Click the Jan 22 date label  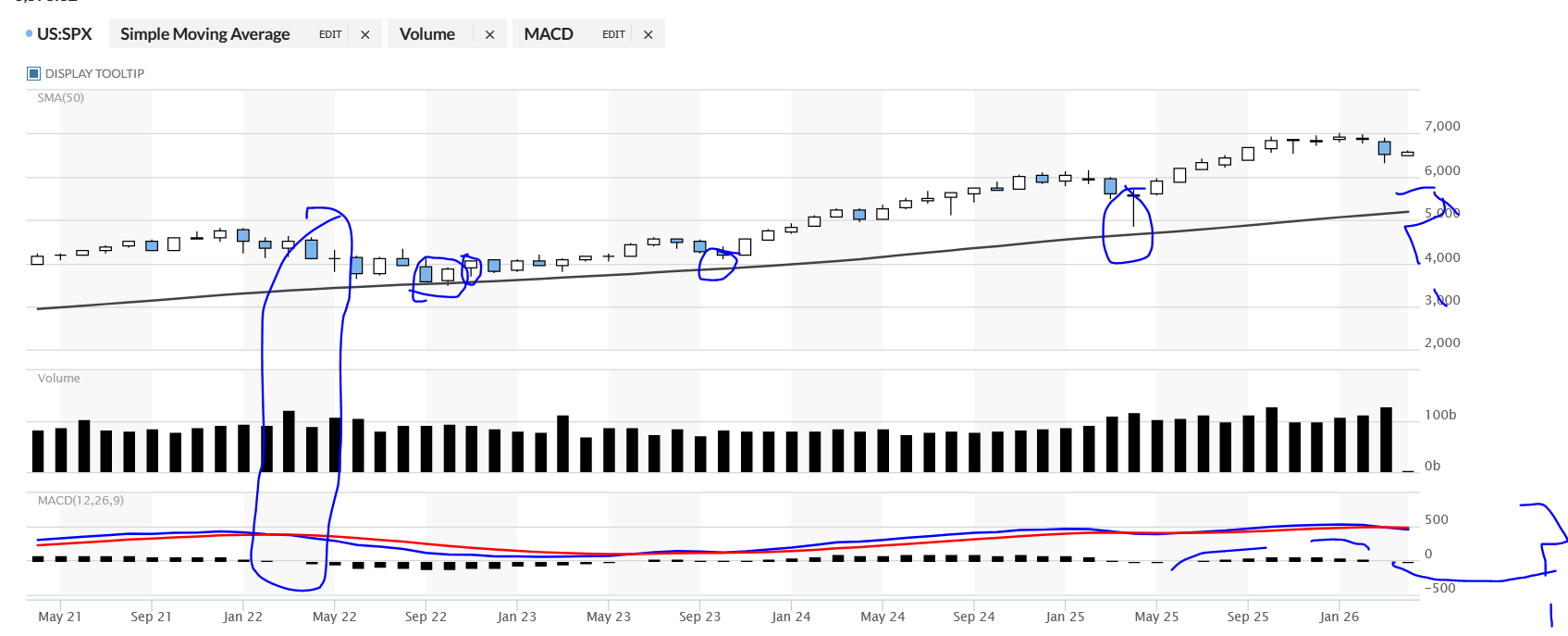tap(242, 617)
